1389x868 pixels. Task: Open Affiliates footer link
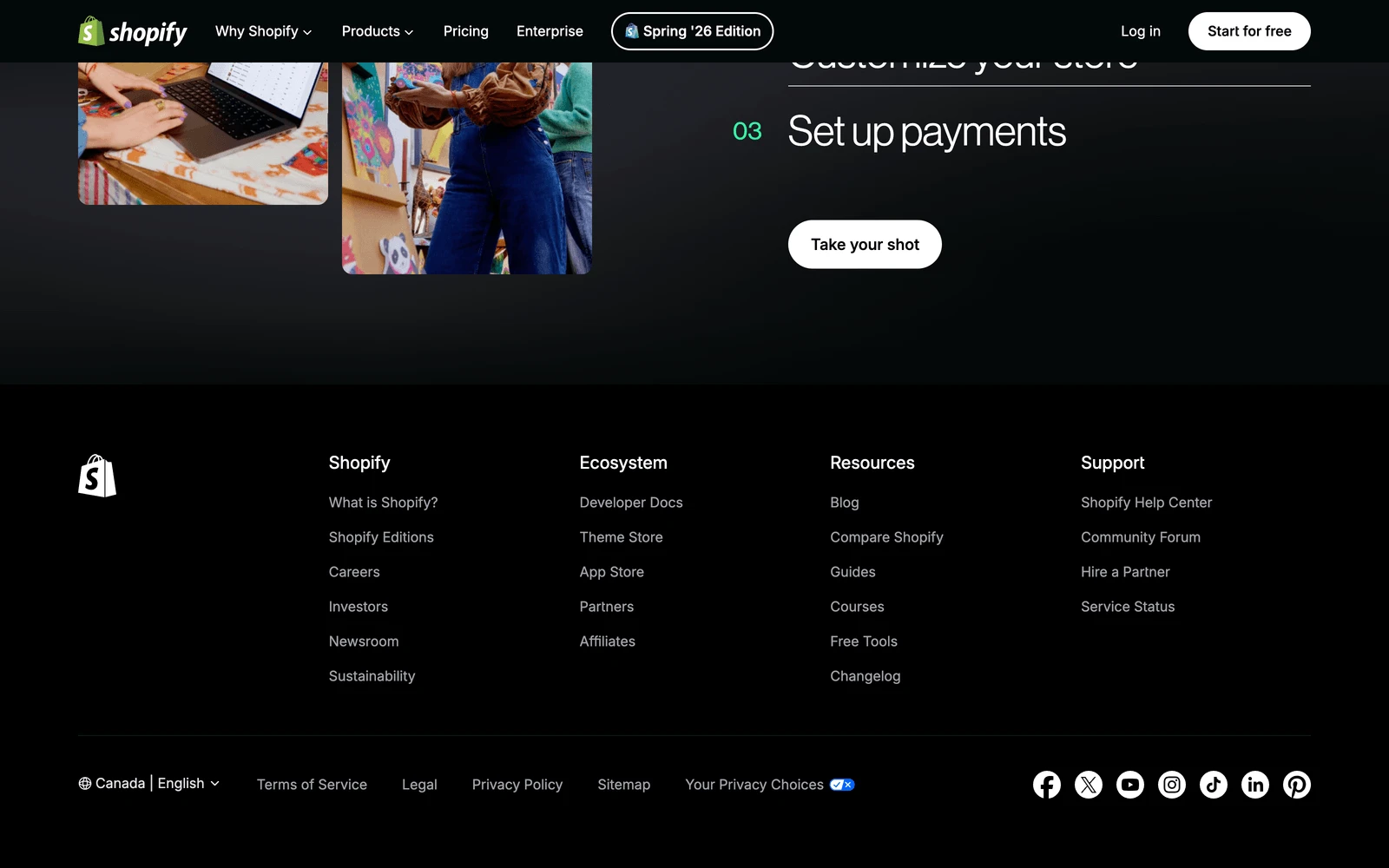point(608,641)
